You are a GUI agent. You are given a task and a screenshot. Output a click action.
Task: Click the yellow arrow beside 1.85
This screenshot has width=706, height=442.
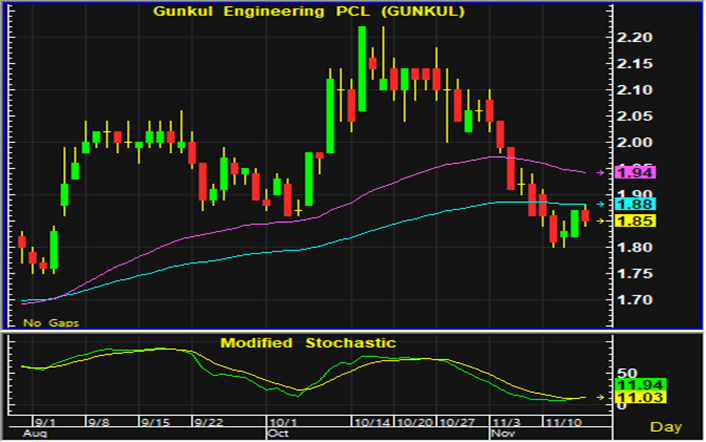[600, 220]
